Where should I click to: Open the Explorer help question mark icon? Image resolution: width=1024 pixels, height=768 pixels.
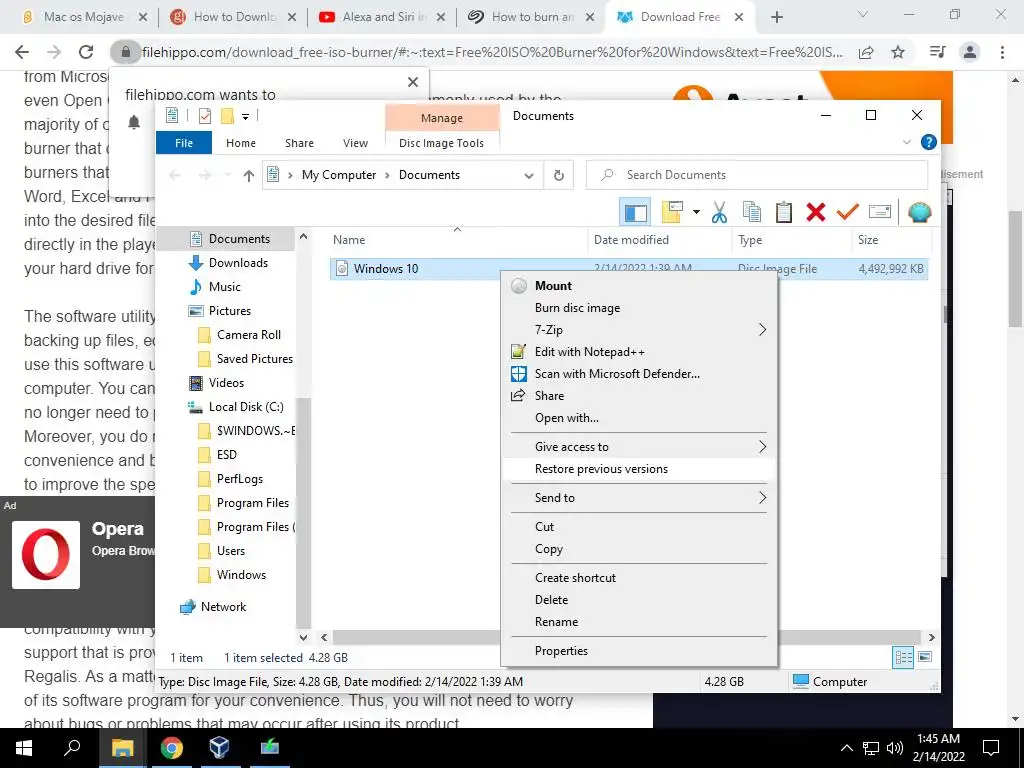point(928,142)
